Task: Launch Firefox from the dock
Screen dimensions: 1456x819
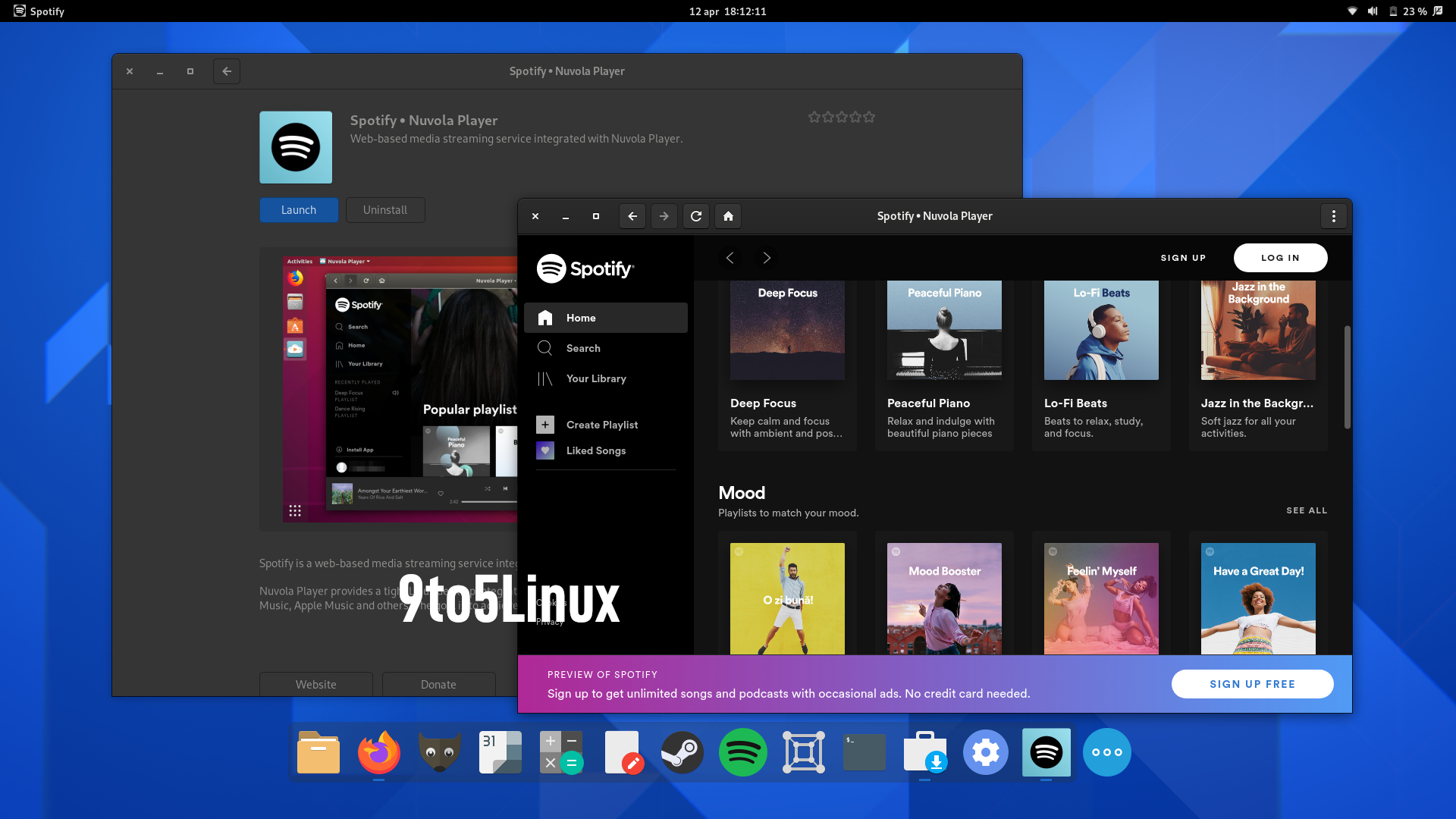Action: tap(378, 752)
